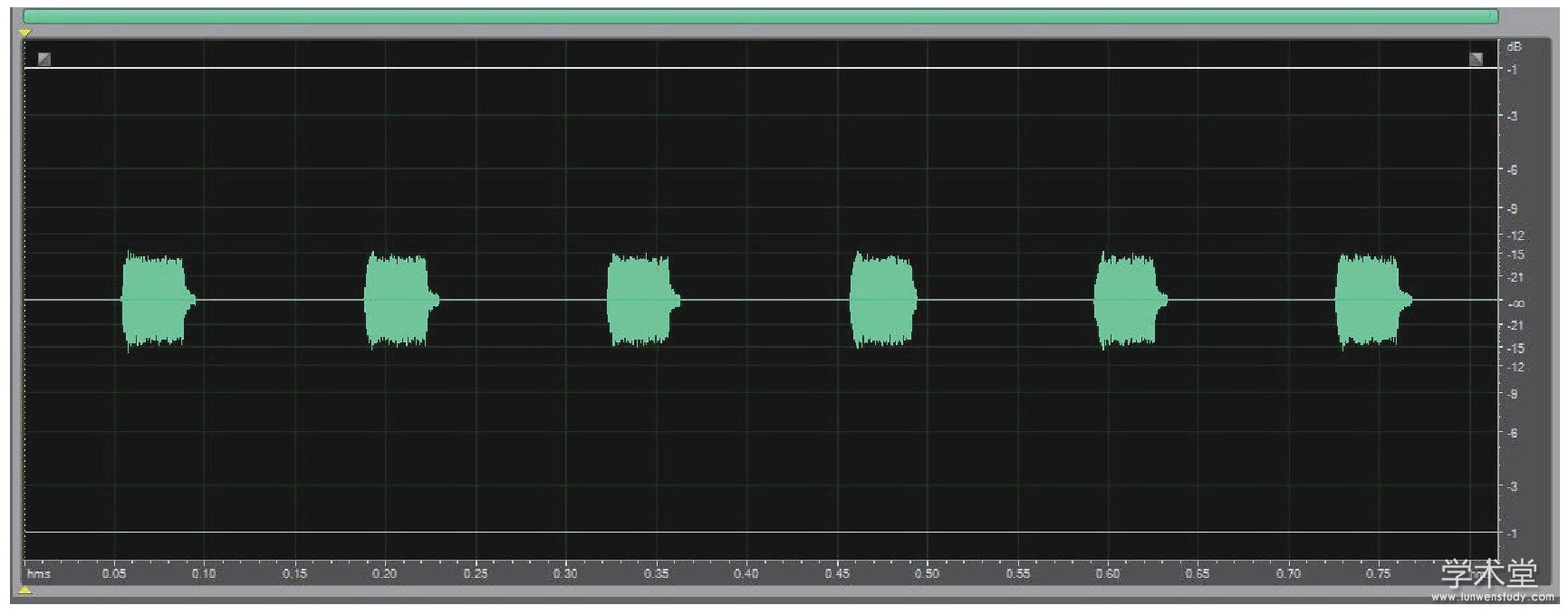Viewport: 1568px width, 615px height.
Task: Click the 0.70 mark on the time ruler
Action: click(1288, 573)
